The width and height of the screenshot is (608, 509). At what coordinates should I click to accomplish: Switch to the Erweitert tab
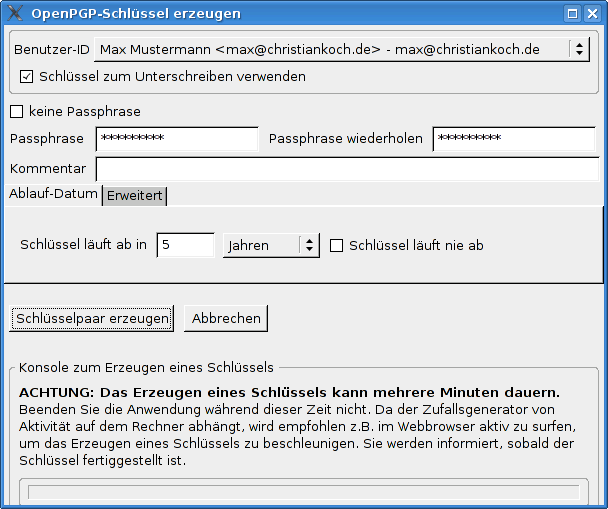tap(135, 196)
